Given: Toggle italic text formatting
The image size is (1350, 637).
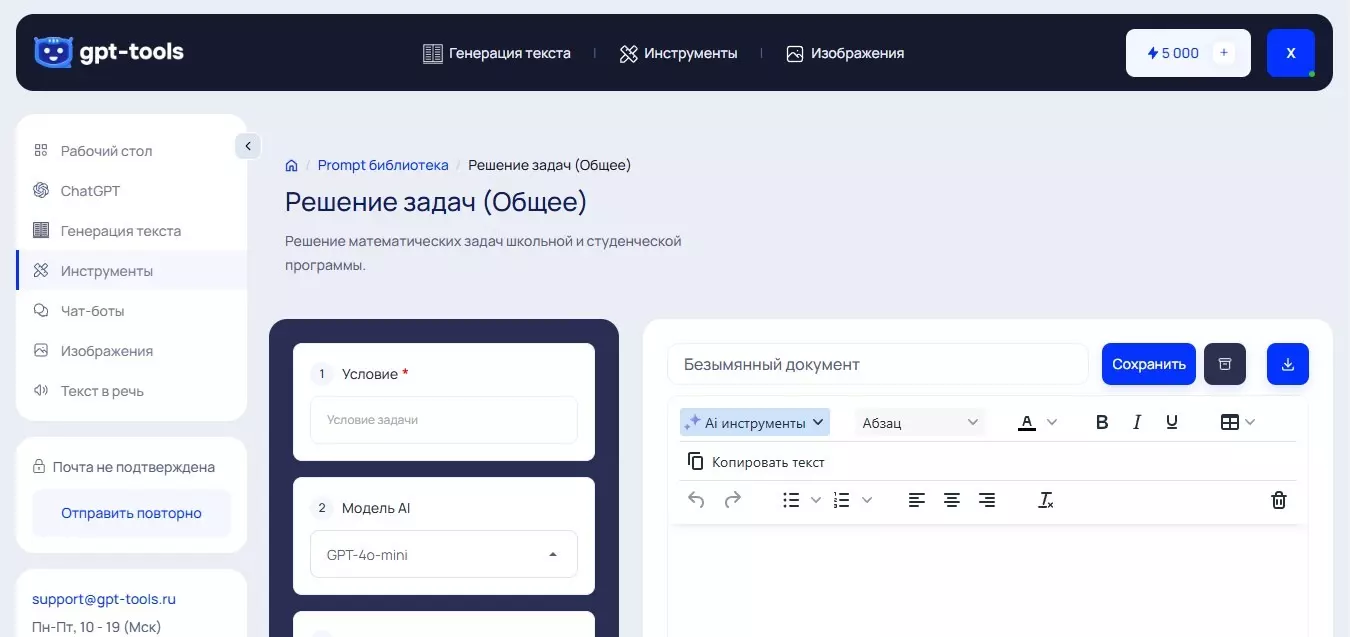Looking at the screenshot, I should coord(1137,422).
